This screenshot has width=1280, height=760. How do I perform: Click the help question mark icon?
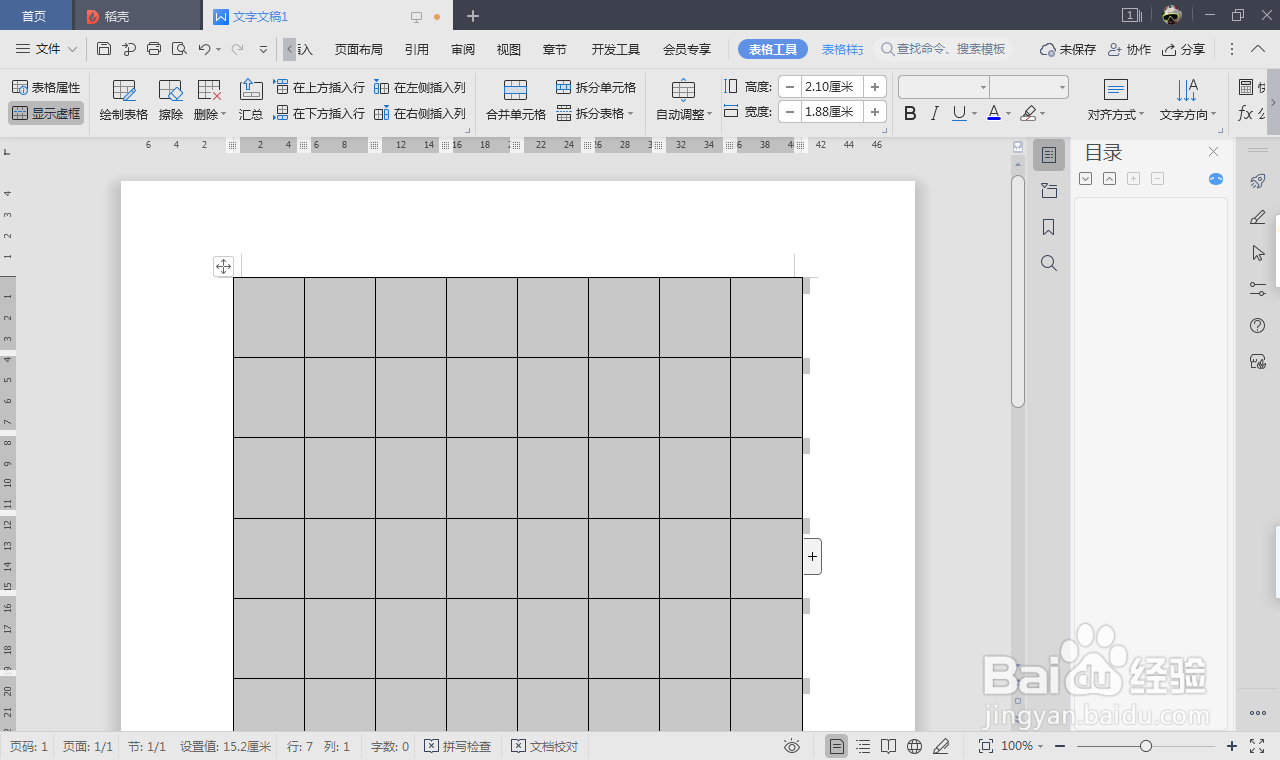(x=1259, y=325)
